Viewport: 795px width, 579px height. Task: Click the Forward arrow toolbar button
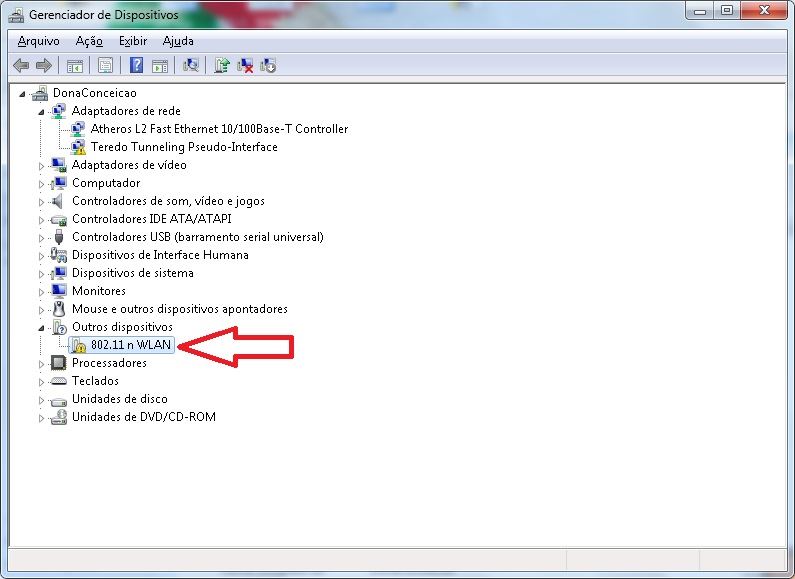(x=44, y=65)
